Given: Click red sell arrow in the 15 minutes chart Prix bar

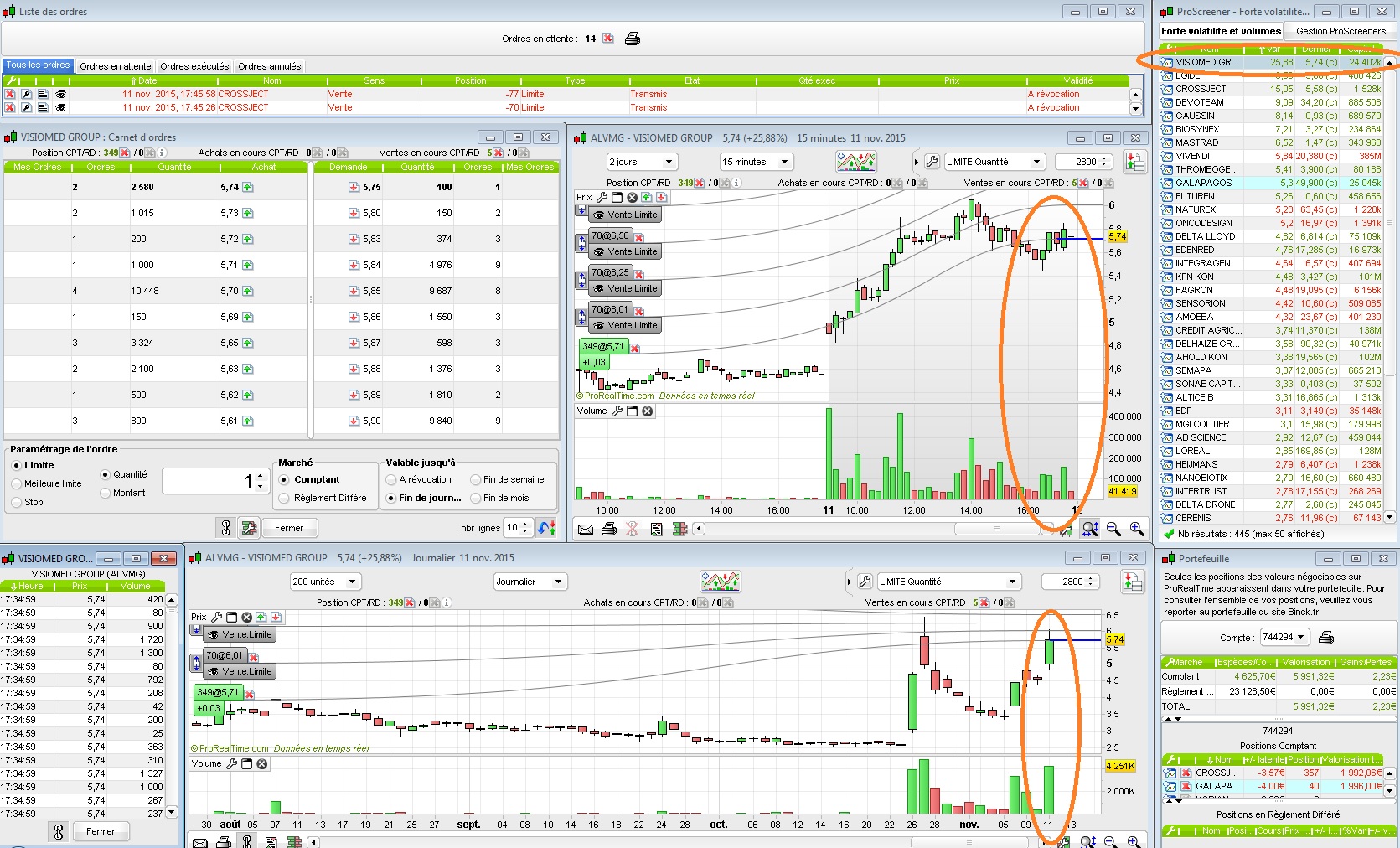Looking at the screenshot, I should (661, 198).
